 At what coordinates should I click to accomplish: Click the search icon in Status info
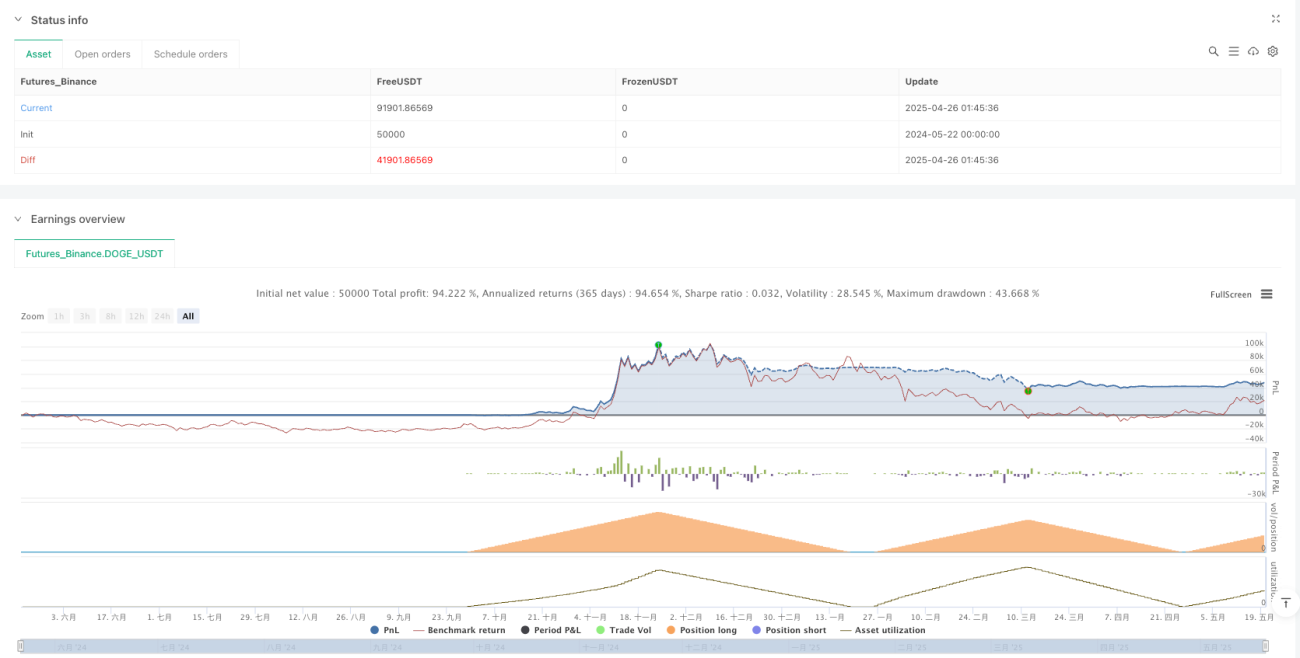point(1213,51)
